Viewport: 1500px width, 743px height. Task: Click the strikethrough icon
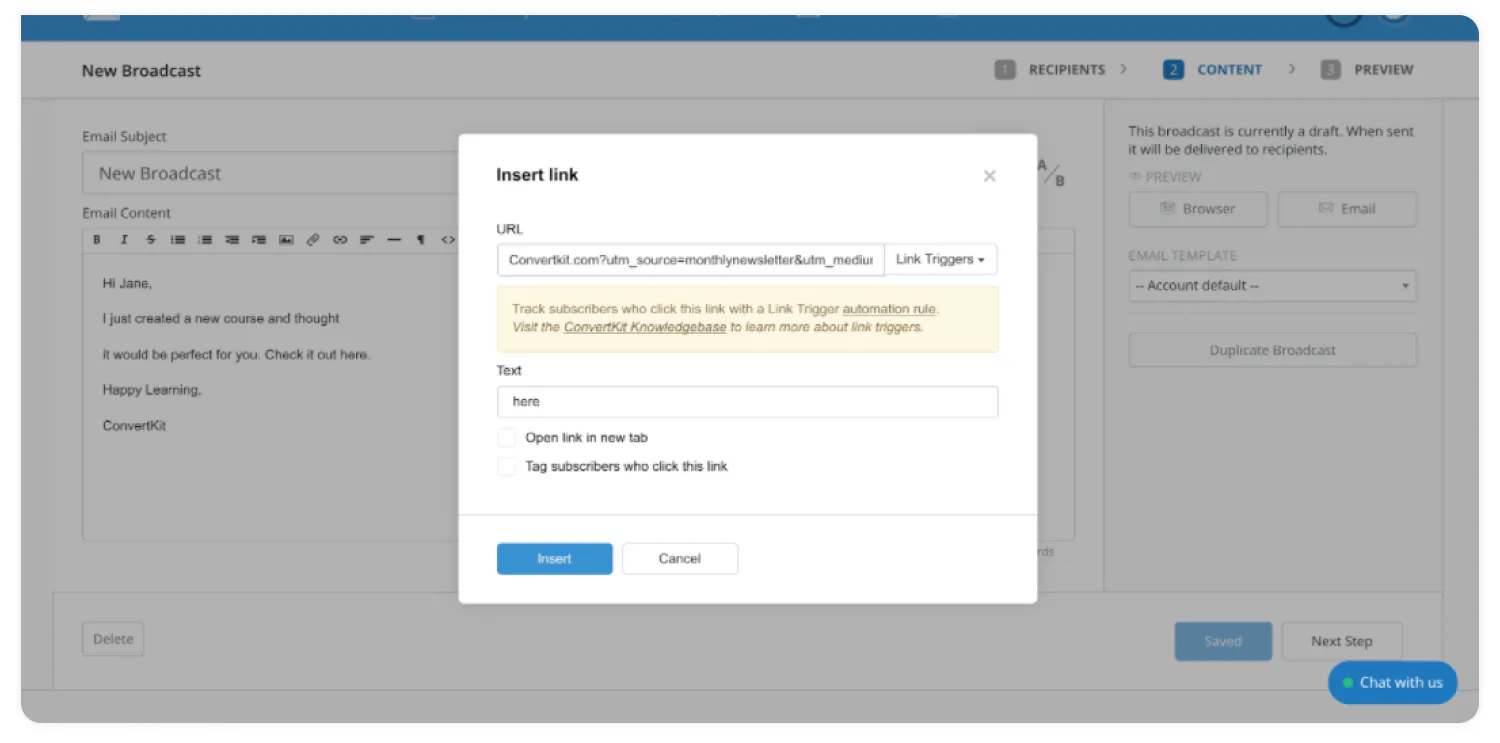pos(151,240)
